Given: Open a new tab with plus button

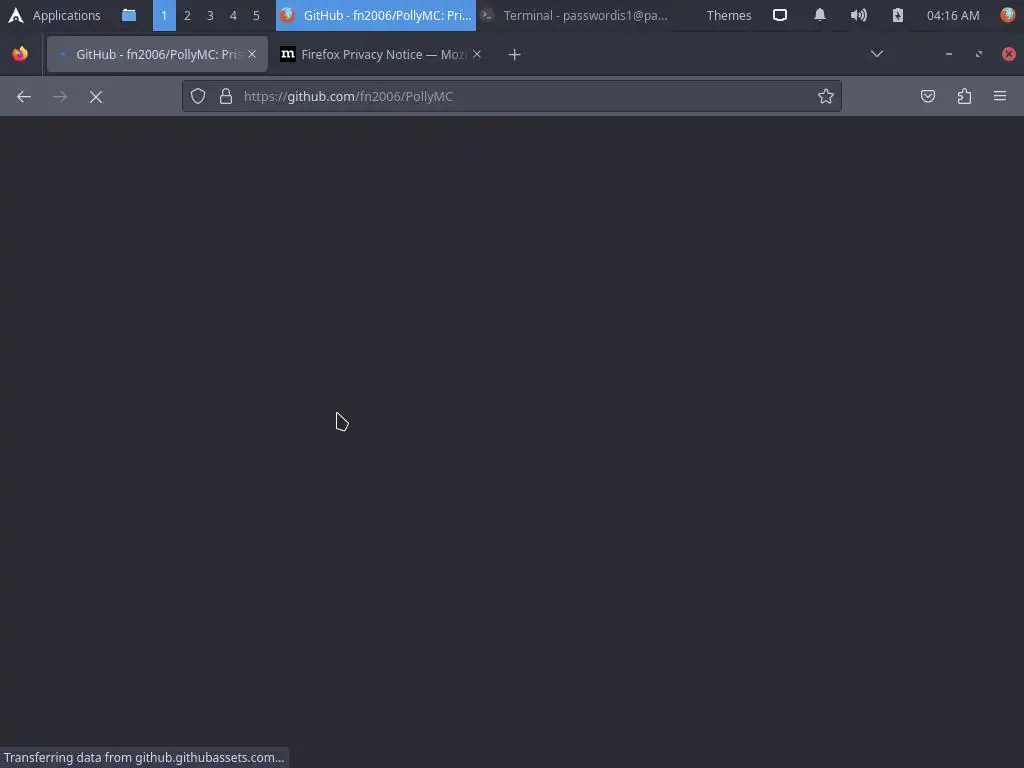Looking at the screenshot, I should point(515,55).
